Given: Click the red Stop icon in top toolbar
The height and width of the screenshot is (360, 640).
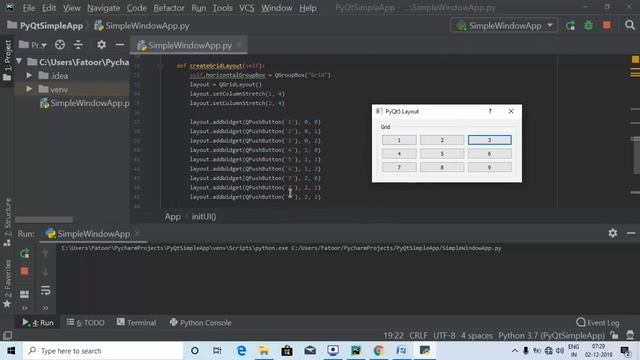Looking at the screenshot, I should pos(607,25).
